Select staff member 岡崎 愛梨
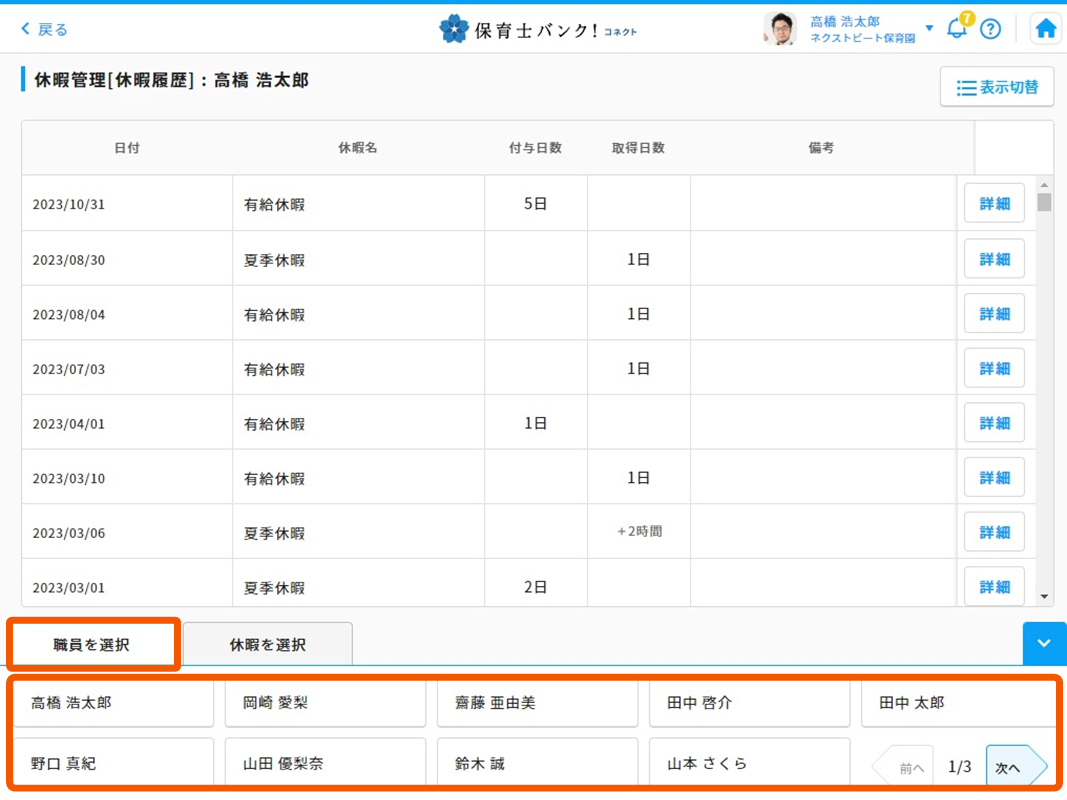 click(325, 703)
